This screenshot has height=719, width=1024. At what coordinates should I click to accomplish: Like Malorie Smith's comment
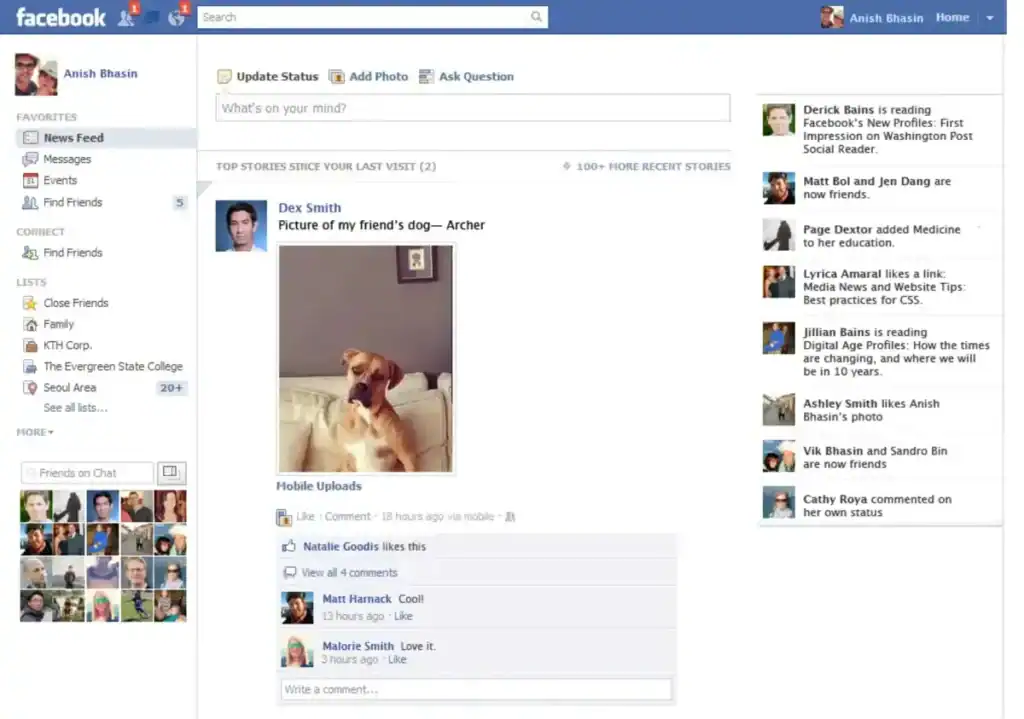(x=397, y=660)
